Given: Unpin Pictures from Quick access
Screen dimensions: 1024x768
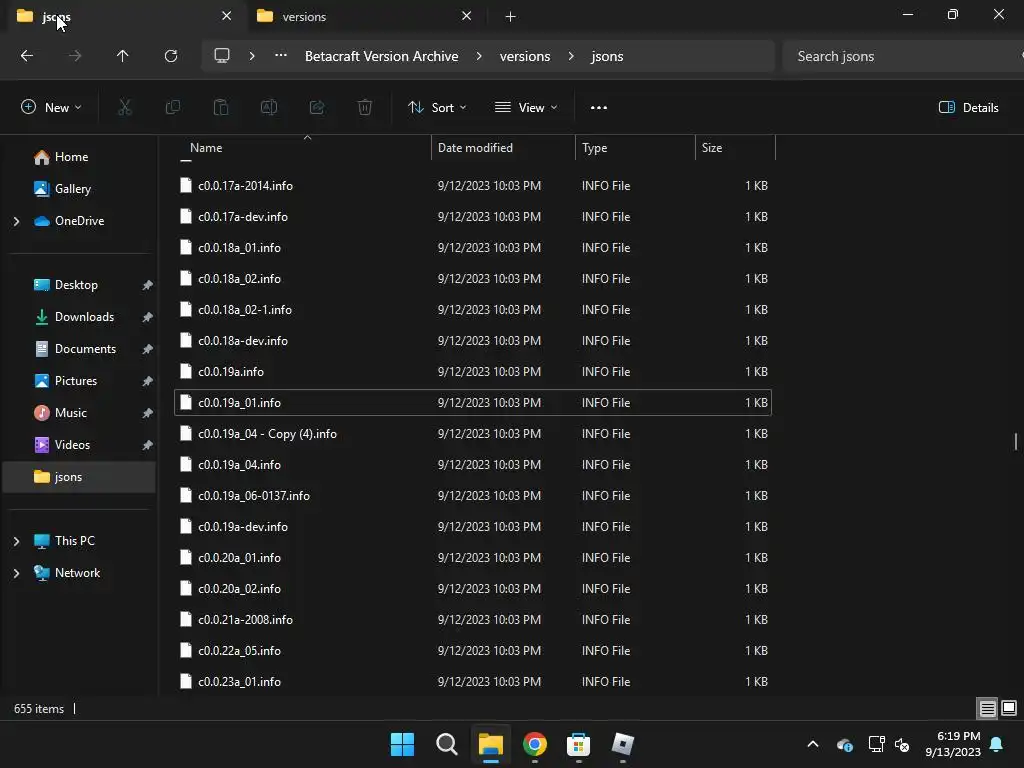Looking at the screenshot, I should click(148, 381).
